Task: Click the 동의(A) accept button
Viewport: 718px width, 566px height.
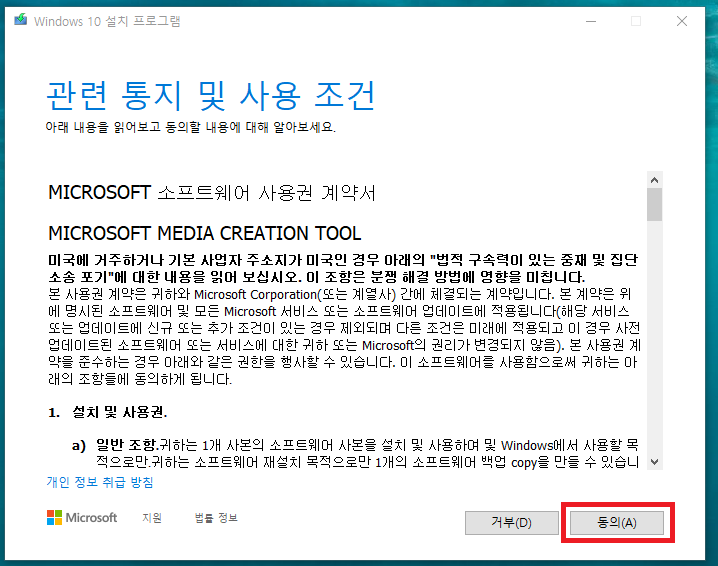Action: click(x=616, y=522)
